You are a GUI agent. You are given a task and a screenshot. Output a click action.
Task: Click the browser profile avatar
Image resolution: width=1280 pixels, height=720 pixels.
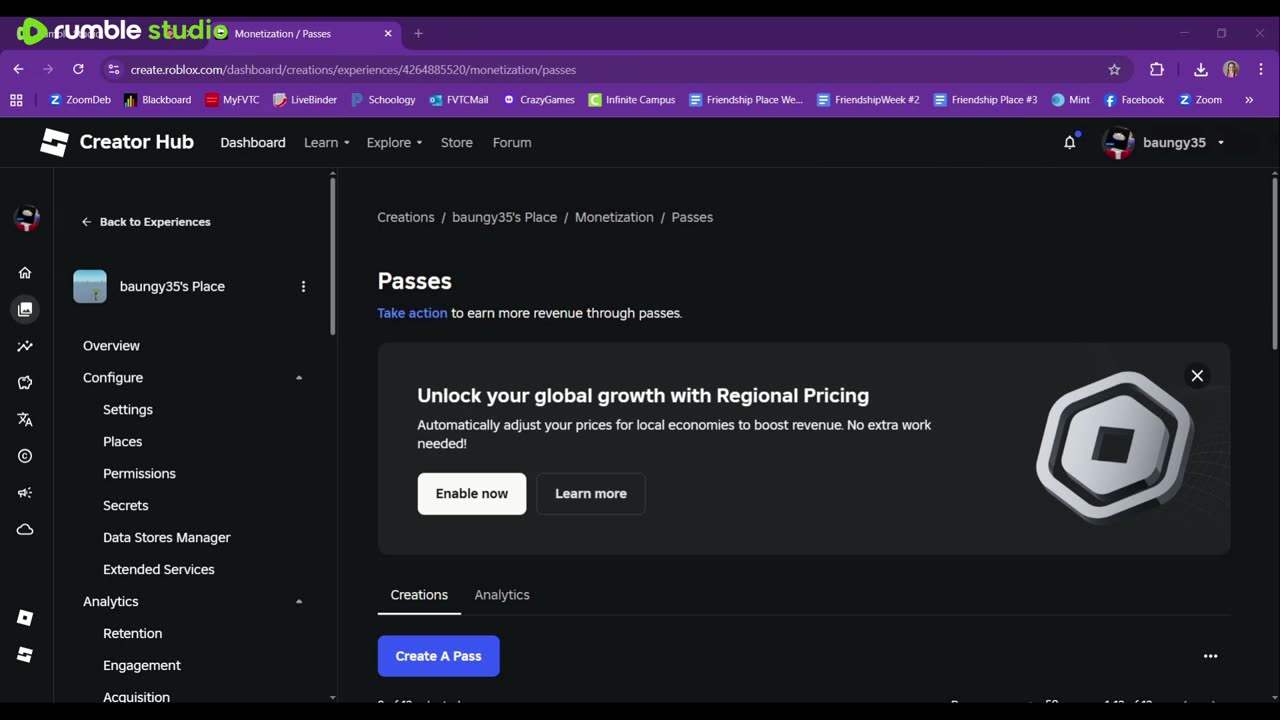[1231, 69]
